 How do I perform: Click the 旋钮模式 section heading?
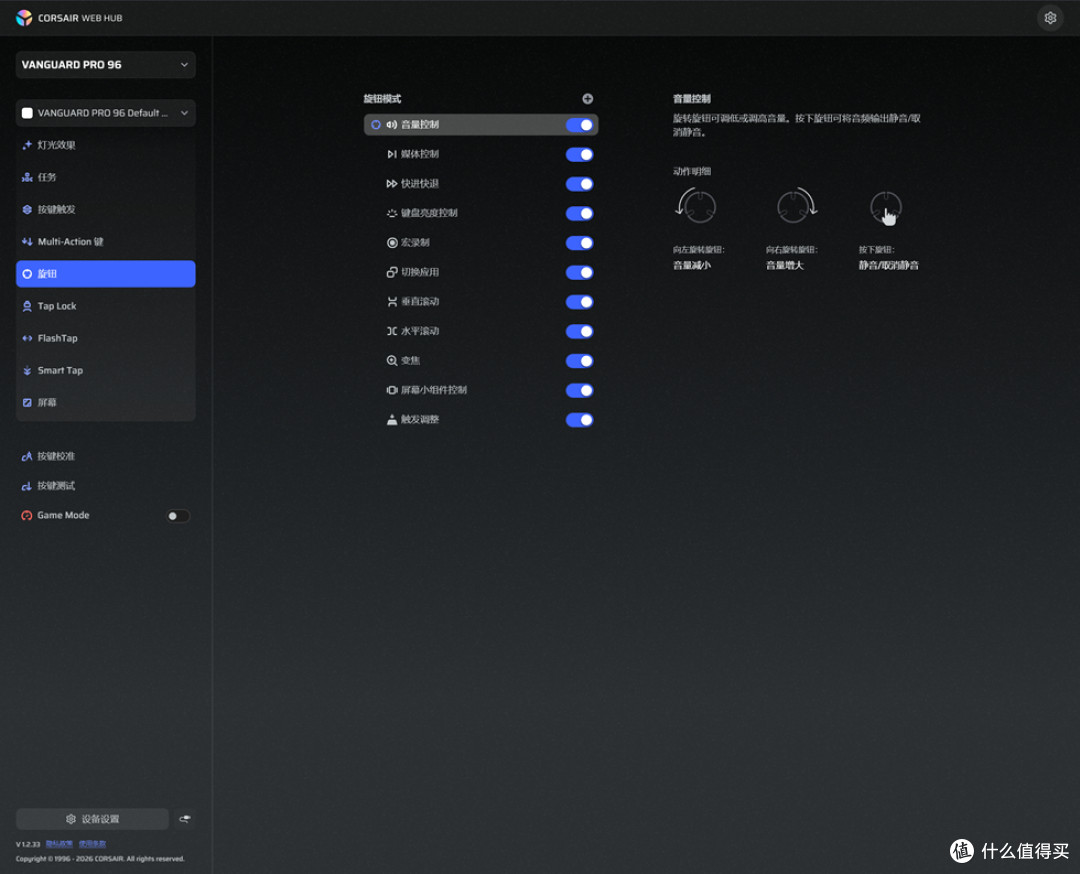pyautogui.click(x=382, y=98)
